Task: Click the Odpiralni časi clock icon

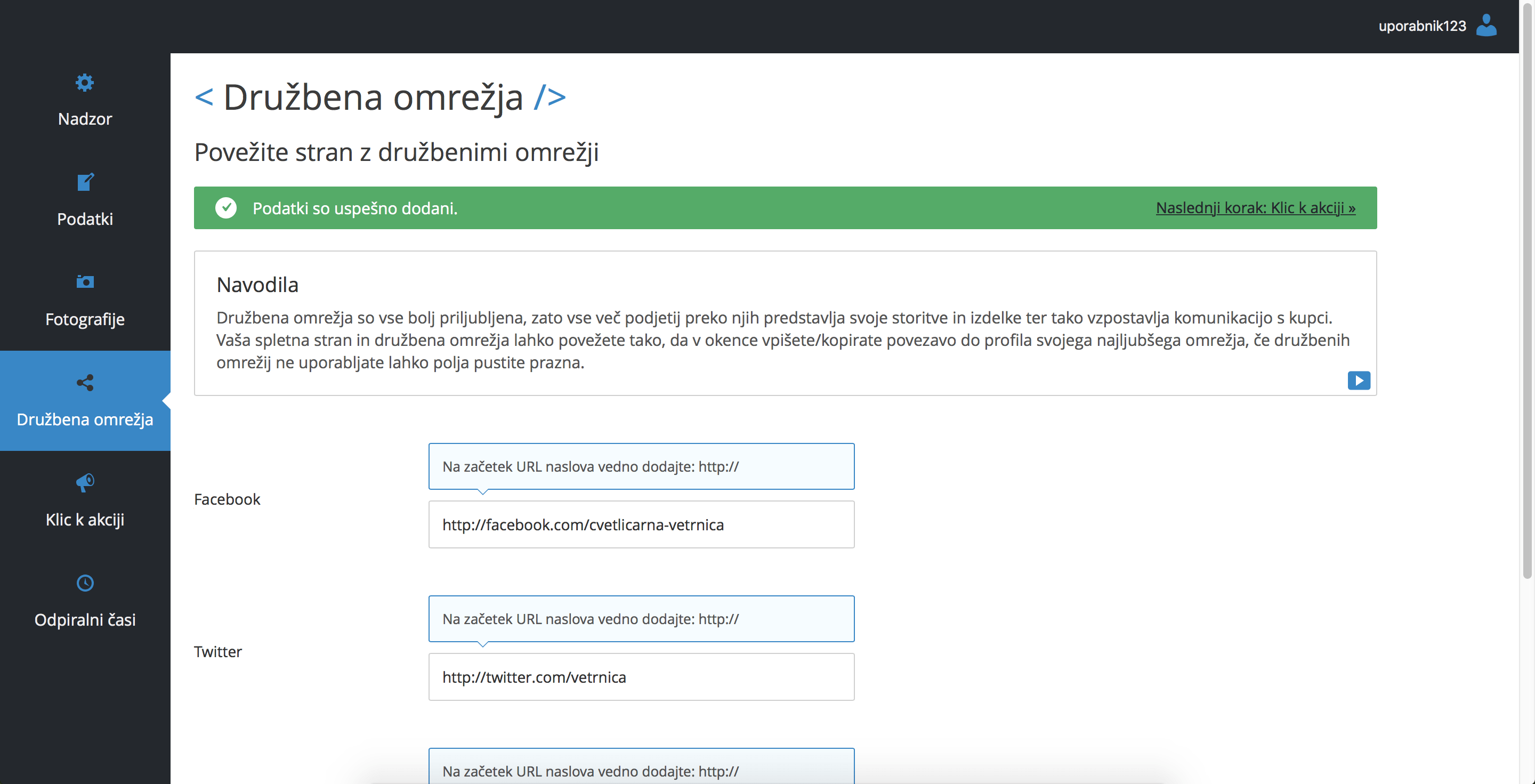Action: click(85, 583)
